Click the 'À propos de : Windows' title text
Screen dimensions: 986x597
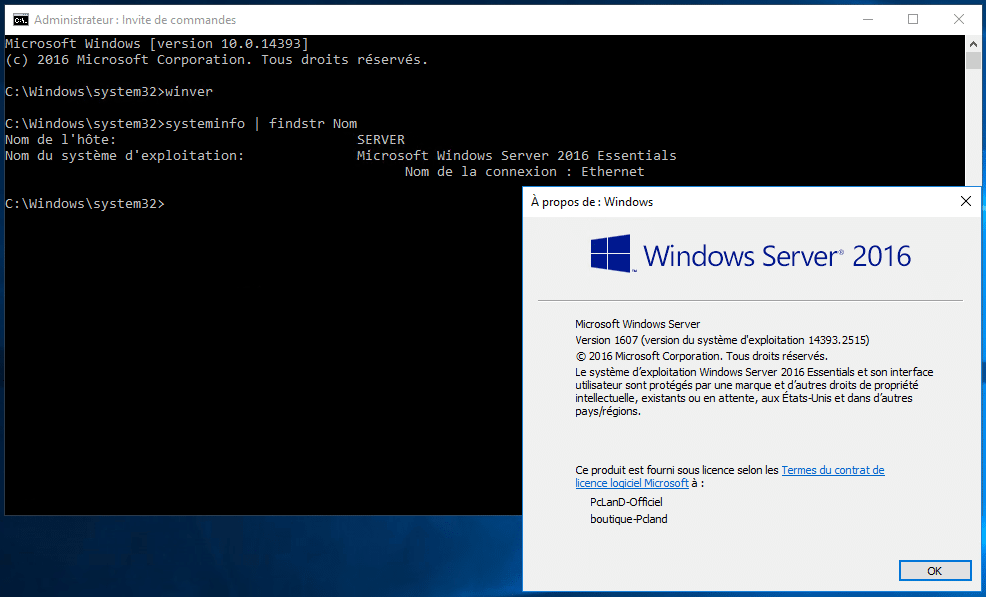coord(592,202)
